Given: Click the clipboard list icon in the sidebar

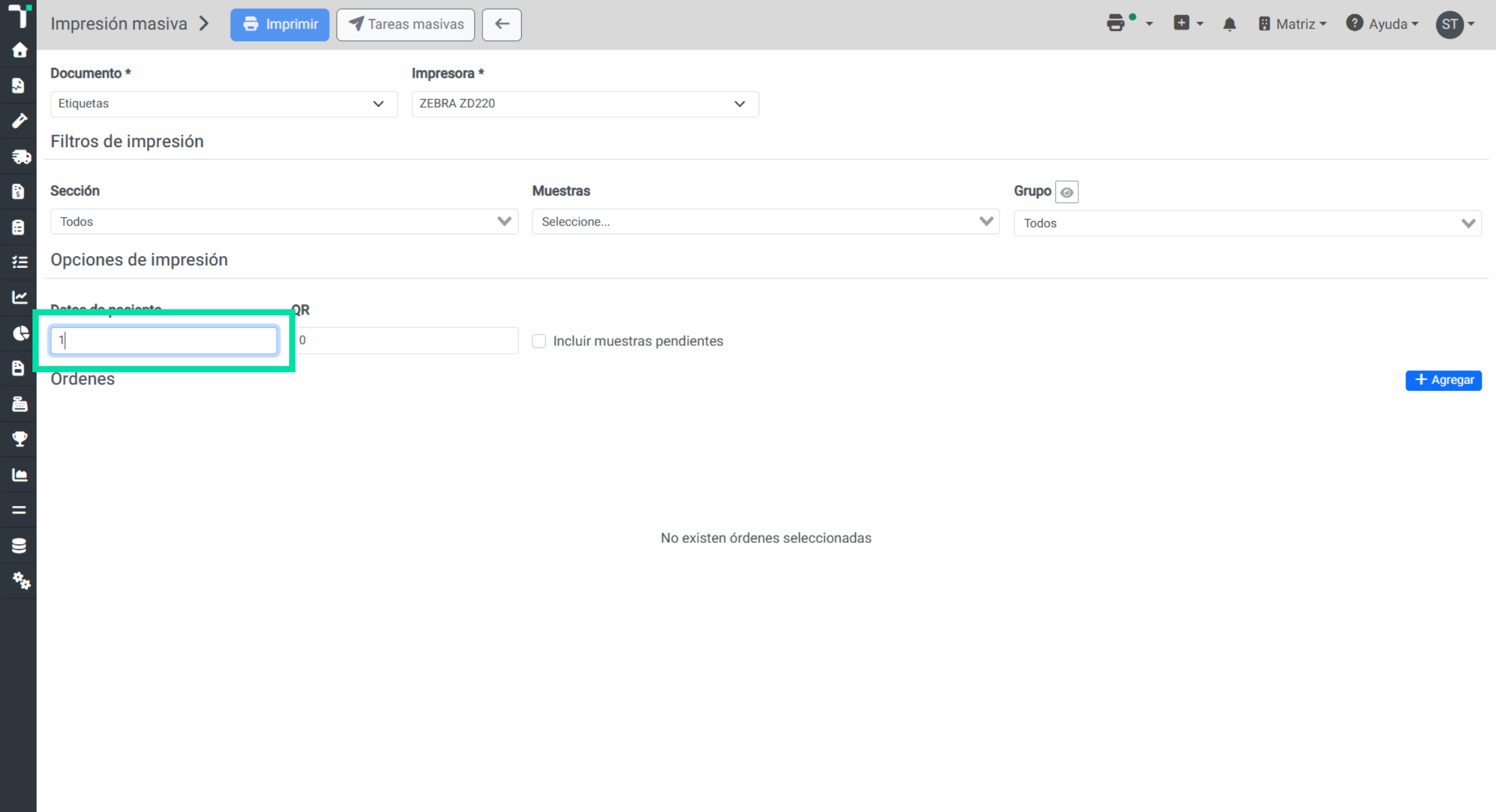Looking at the screenshot, I should pyautogui.click(x=19, y=227).
